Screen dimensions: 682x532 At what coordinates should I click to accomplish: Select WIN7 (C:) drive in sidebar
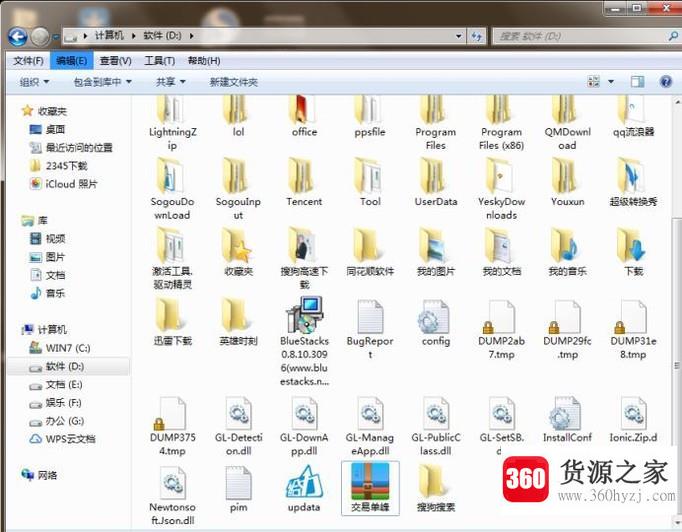point(59,348)
